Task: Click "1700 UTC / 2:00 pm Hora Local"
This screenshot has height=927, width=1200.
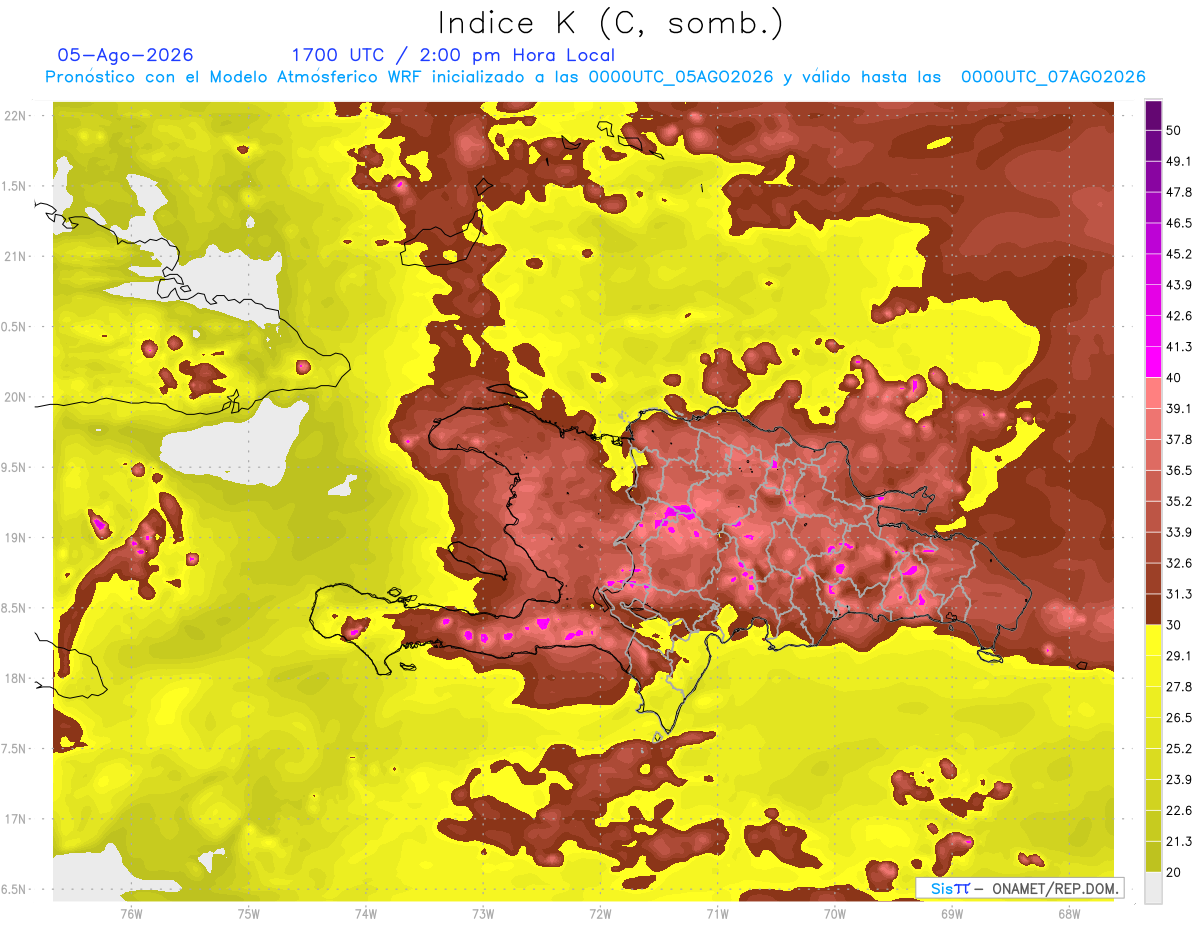Action: coord(453,55)
